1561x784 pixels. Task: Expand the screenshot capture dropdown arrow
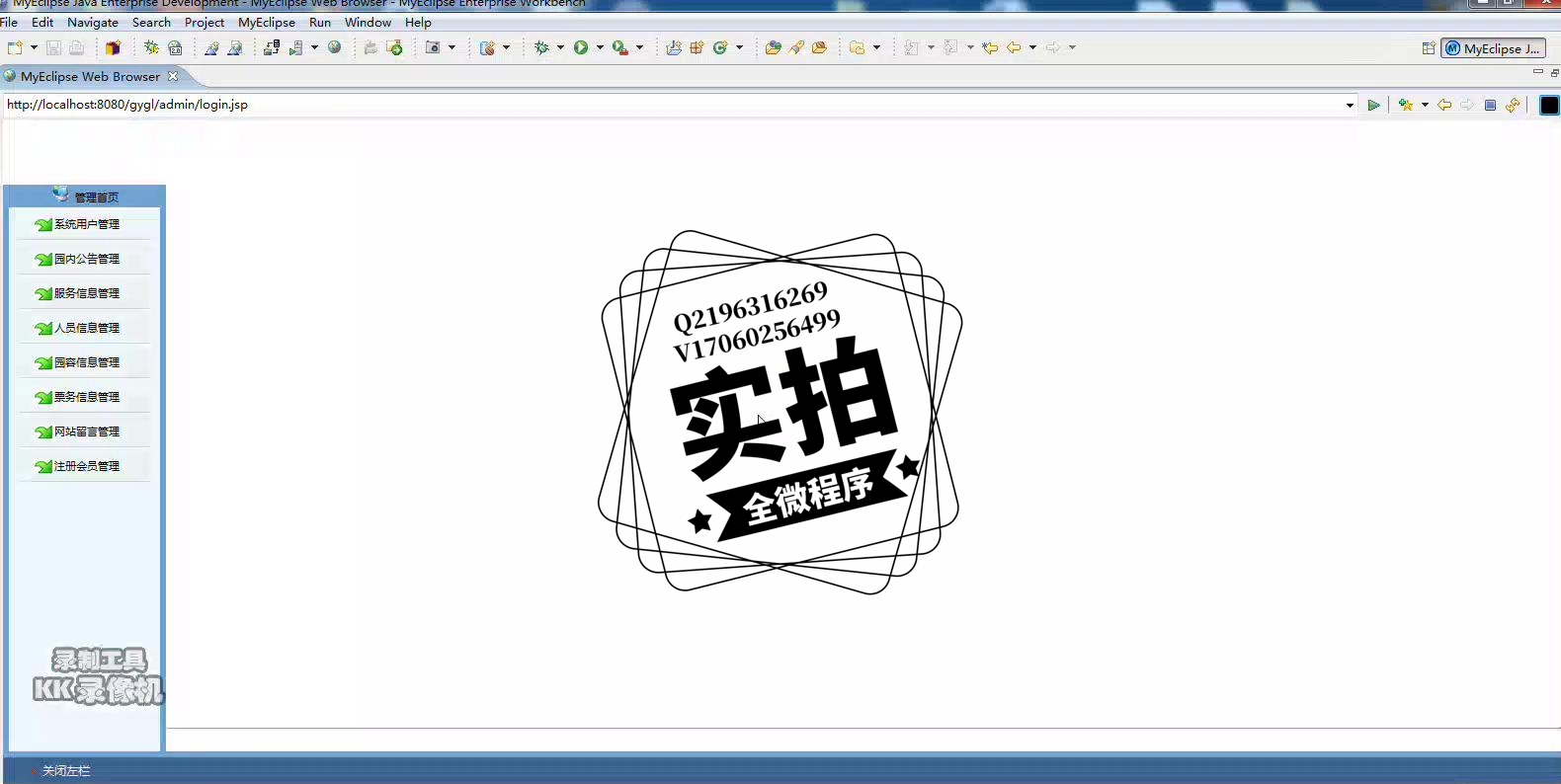click(452, 47)
